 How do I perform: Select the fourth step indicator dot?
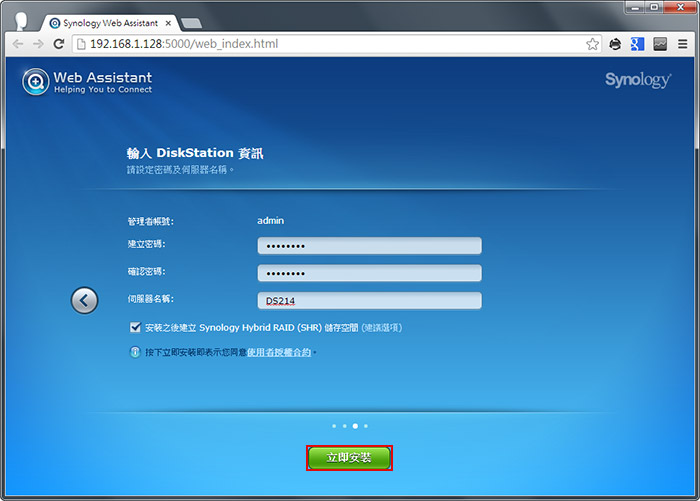pyautogui.click(x=366, y=426)
